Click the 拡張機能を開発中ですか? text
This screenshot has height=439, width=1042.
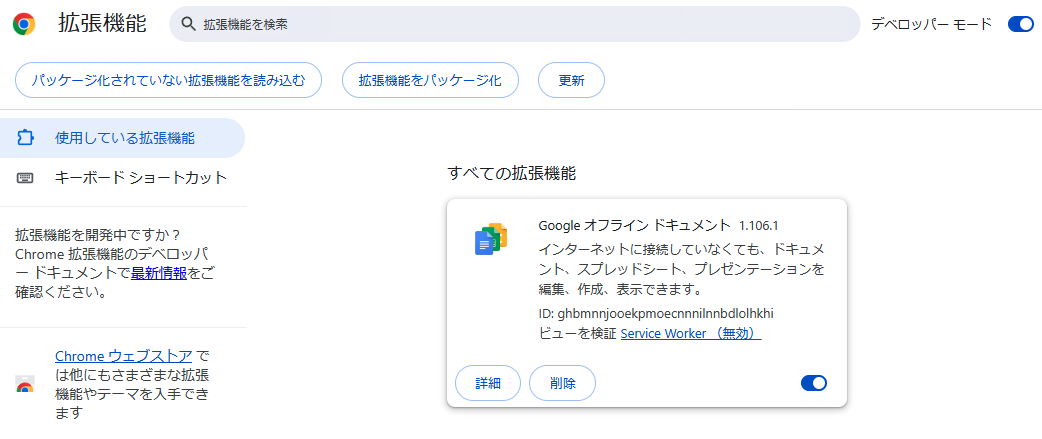tap(98, 236)
